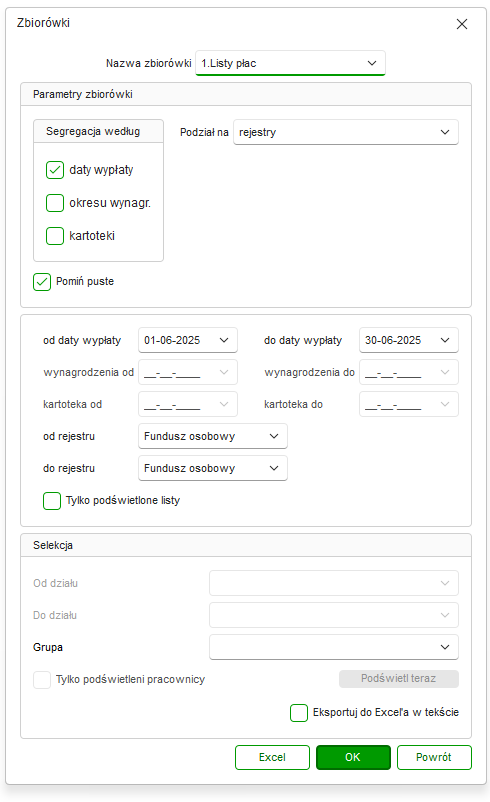Click the kartoteka do date field
Image resolution: width=490 pixels, height=802 pixels.
pyautogui.click(x=409, y=404)
